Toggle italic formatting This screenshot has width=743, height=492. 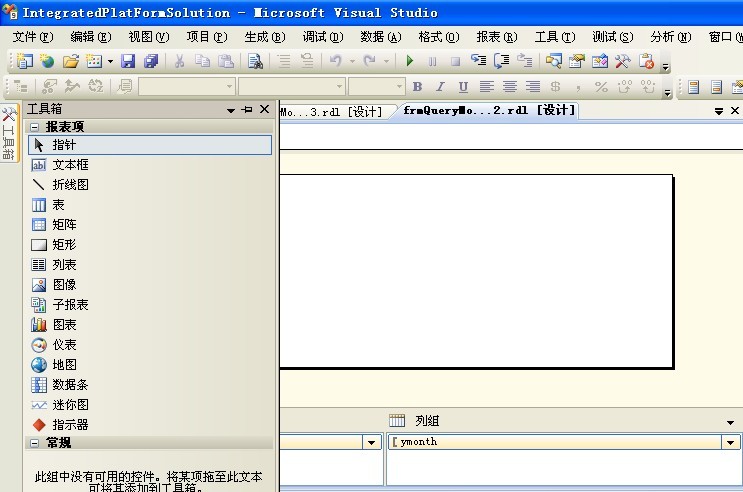coord(440,87)
